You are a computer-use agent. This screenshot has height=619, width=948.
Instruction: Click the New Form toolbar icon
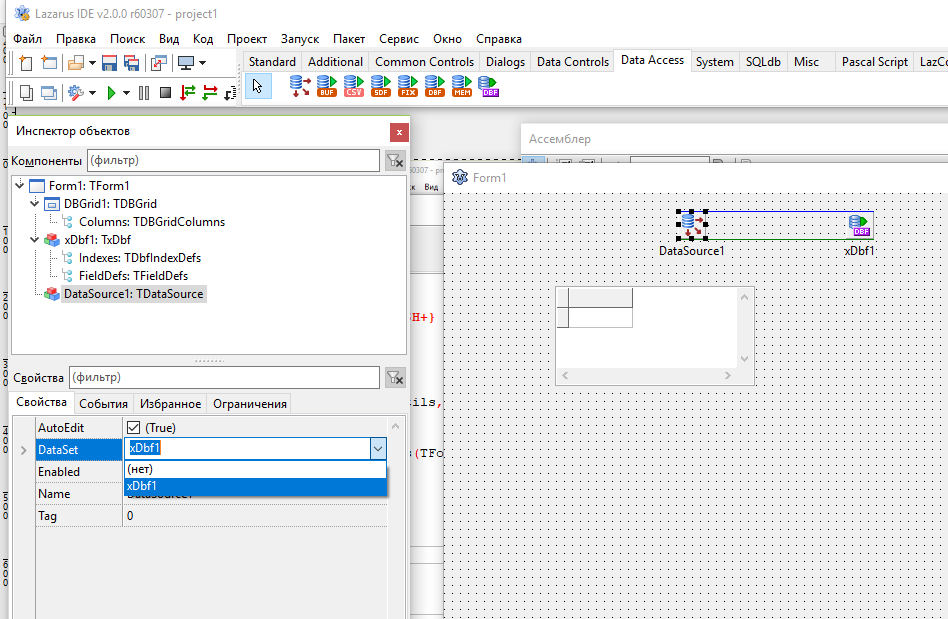pos(49,63)
